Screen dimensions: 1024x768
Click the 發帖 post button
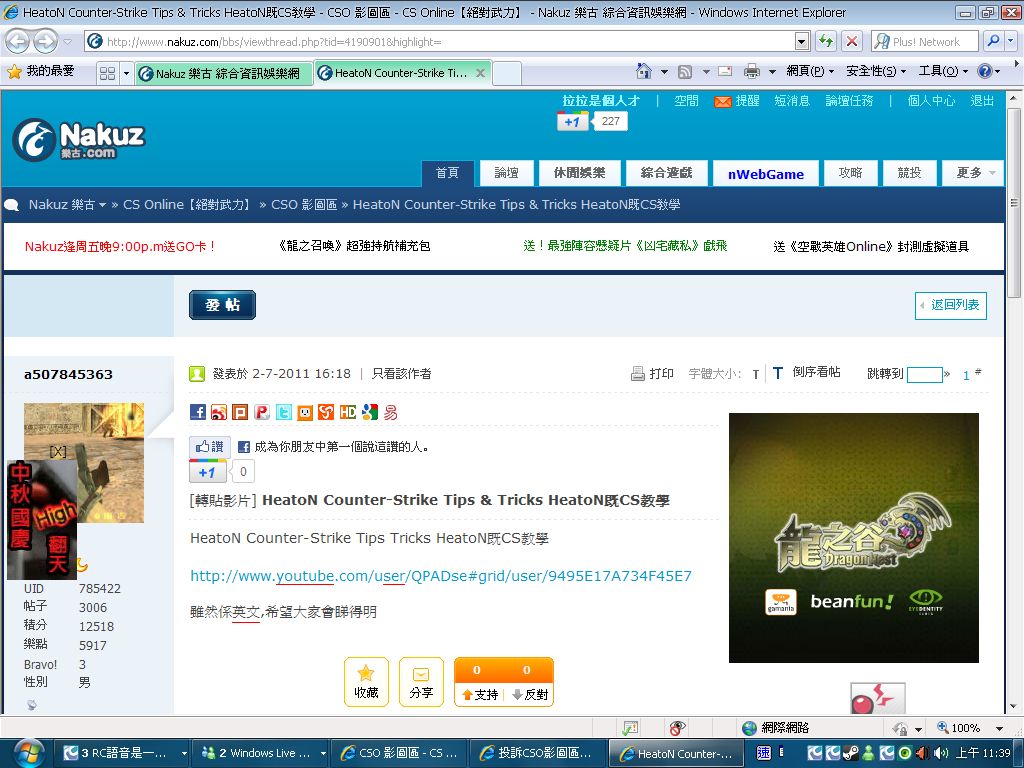[x=223, y=305]
